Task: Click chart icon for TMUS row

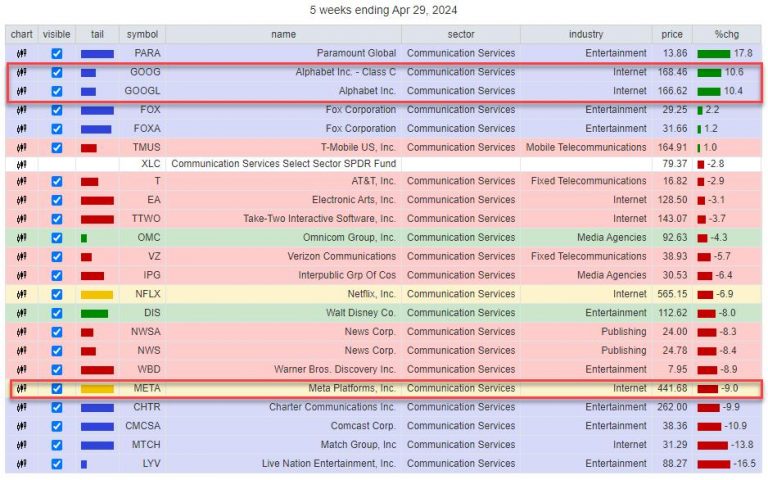Action: click(22, 147)
